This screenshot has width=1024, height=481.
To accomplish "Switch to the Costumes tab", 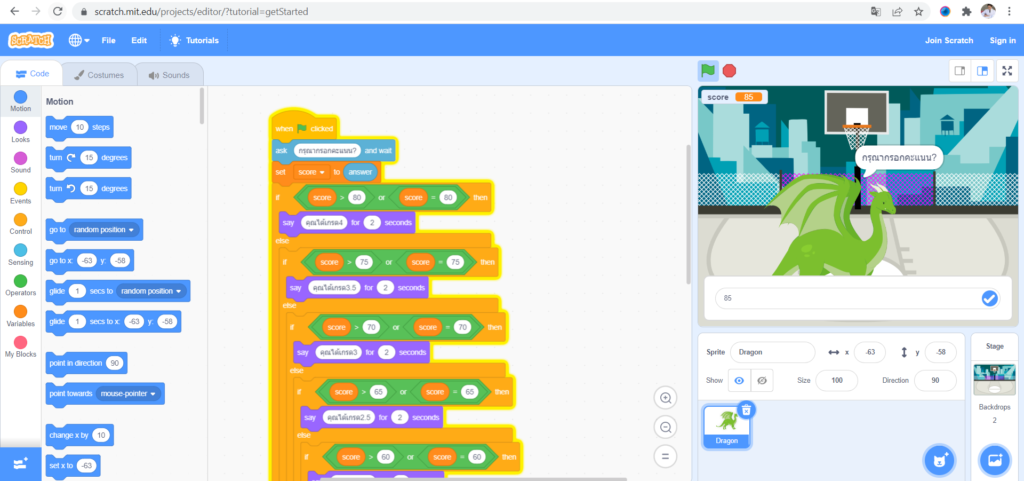I will (99, 75).
